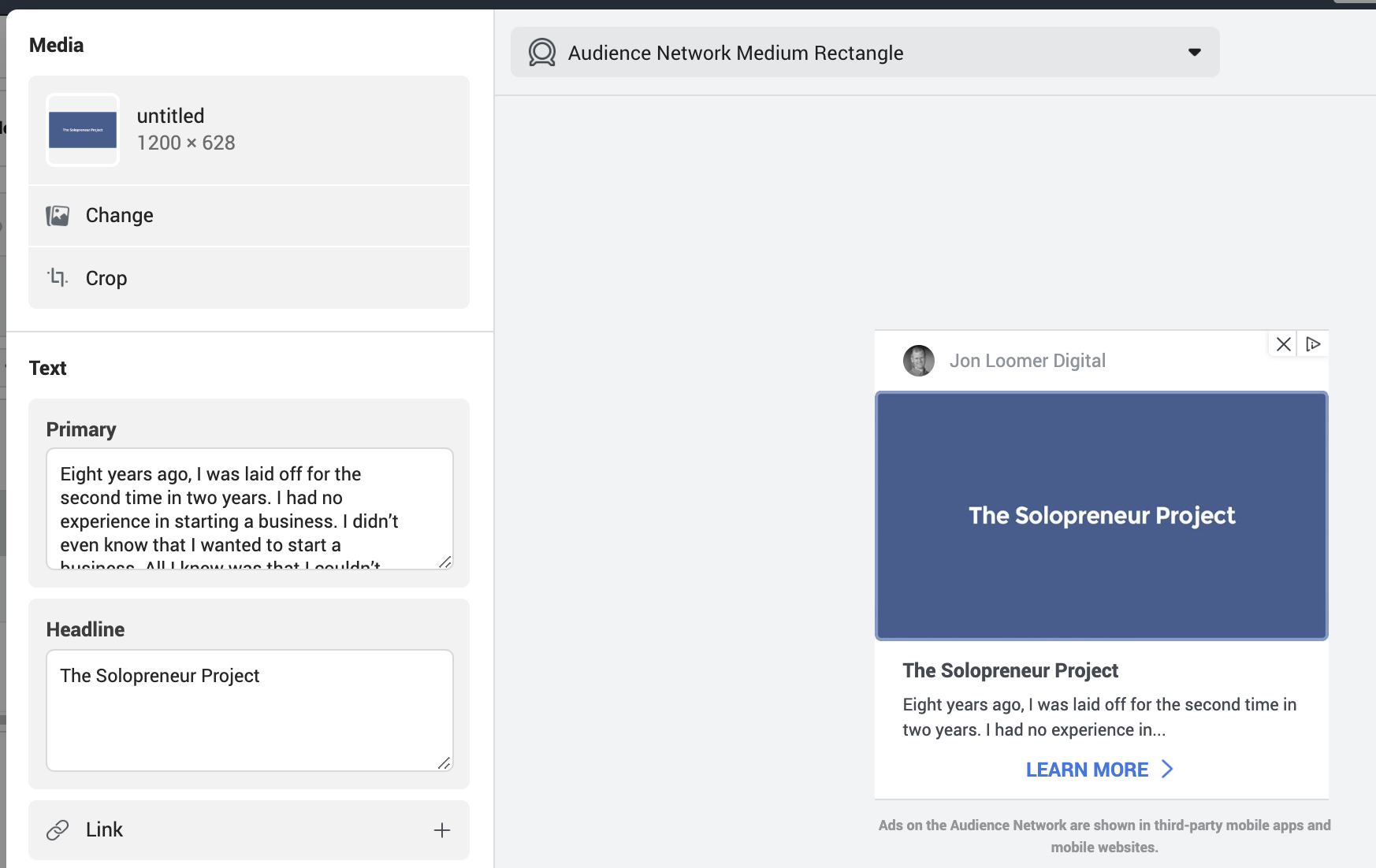This screenshot has width=1376, height=868.
Task: Click the chevron arrow next to LEARN MORE
Action: point(1167,770)
